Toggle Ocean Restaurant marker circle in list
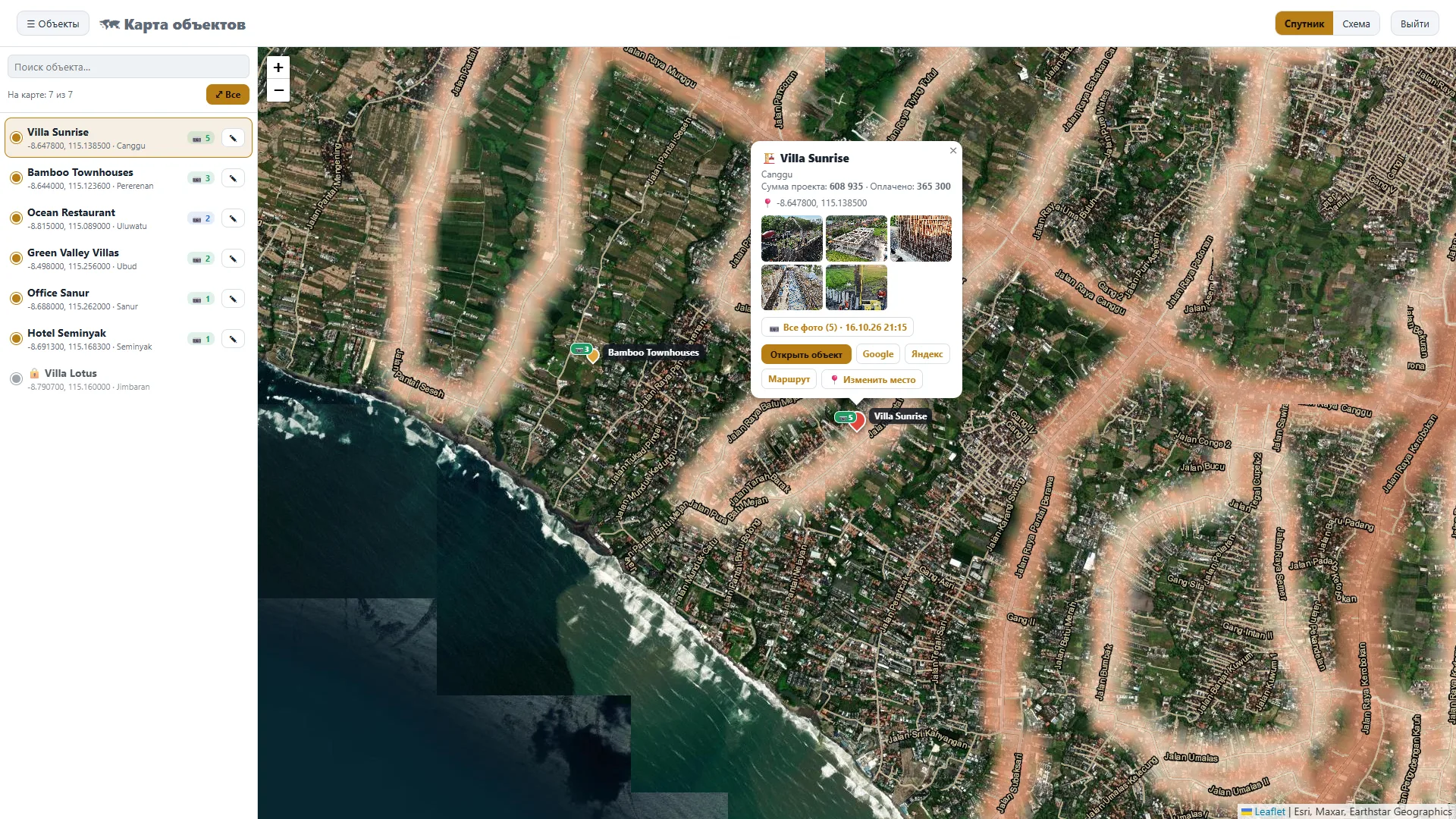The height and width of the screenshot is (819, 1456). [x=16, y=218]
